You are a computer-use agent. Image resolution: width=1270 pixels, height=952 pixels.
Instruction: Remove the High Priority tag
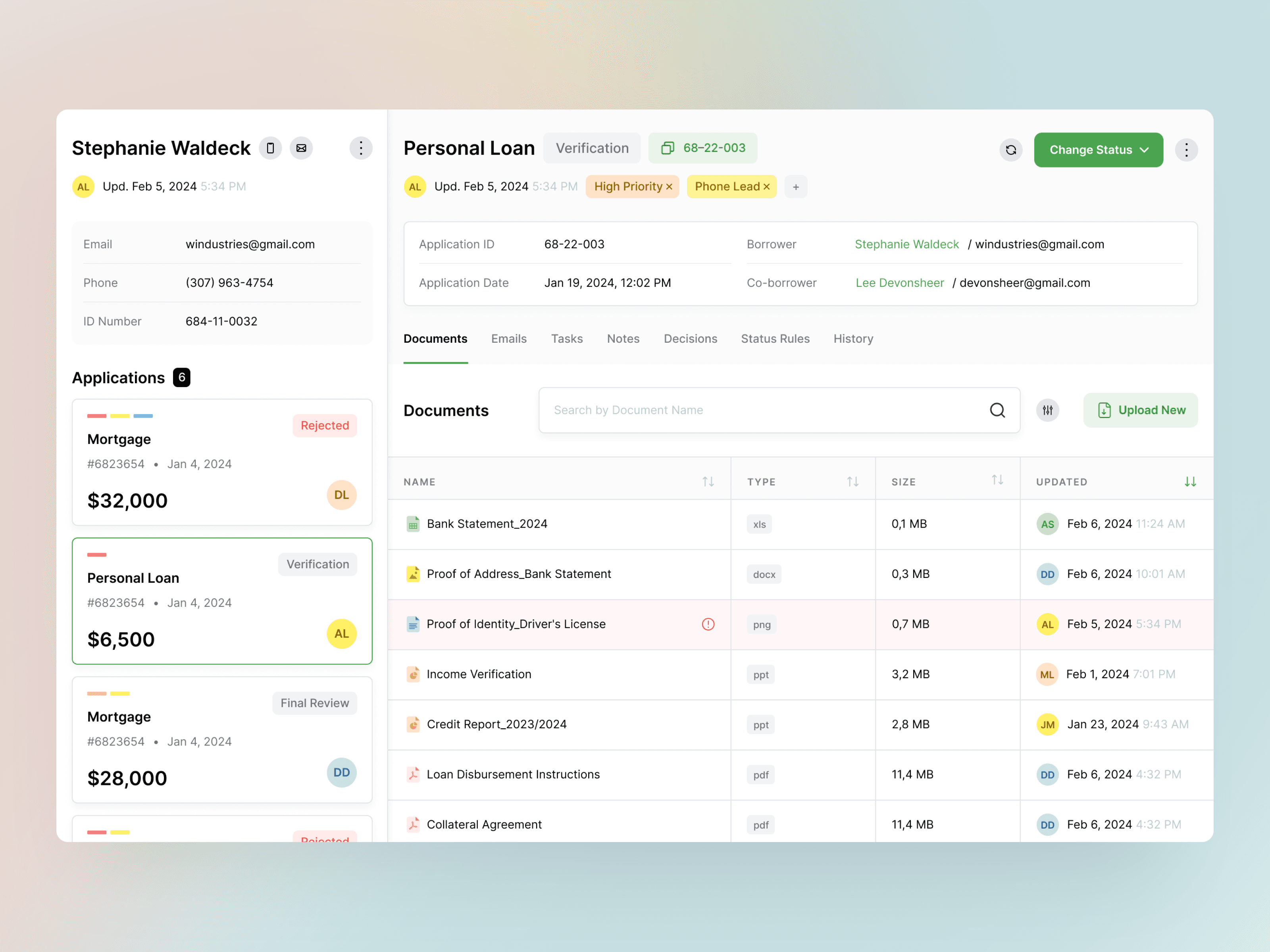coord(669,187)
